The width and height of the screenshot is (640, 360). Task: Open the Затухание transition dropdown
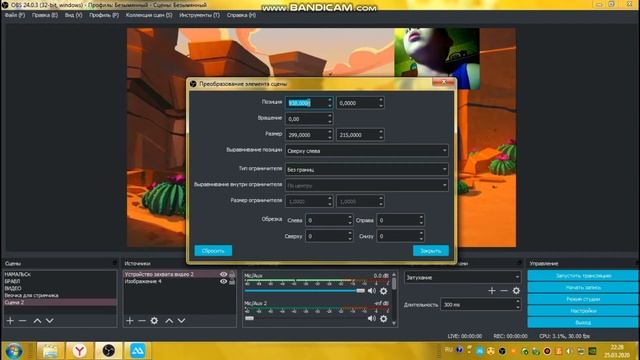(x=462, y=277)
